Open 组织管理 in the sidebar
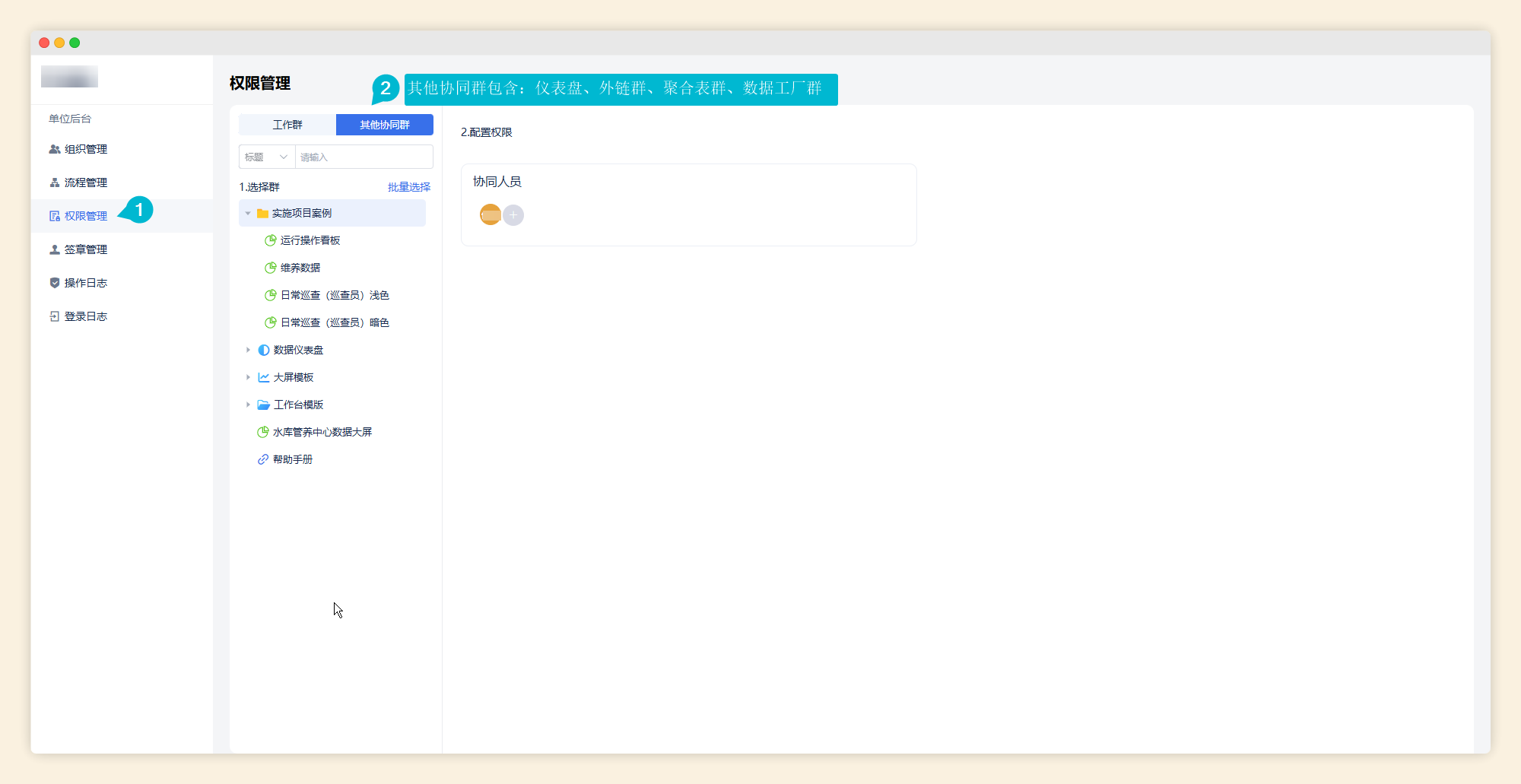The height and width of the screenshot is (784, 1521). 85,149
